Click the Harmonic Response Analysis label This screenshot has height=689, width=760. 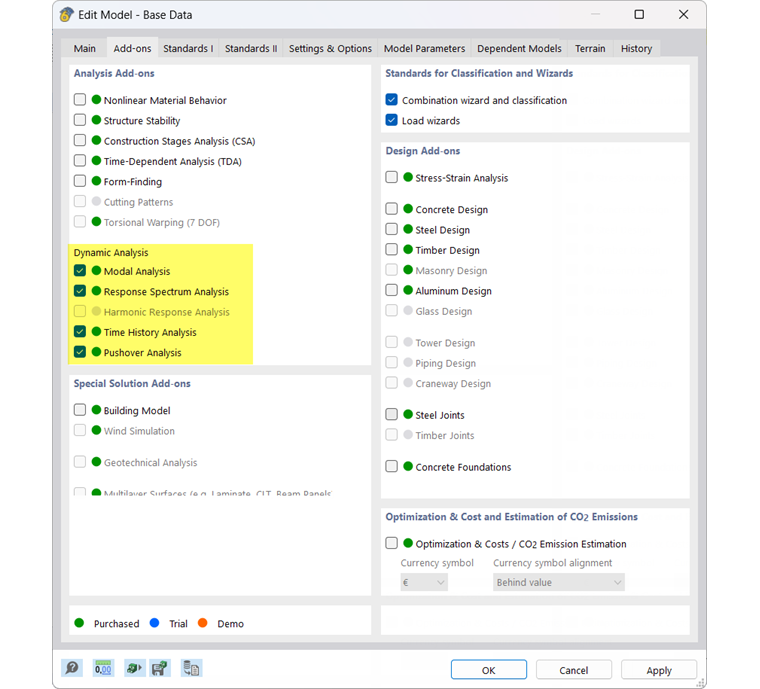tap(167, 312)
